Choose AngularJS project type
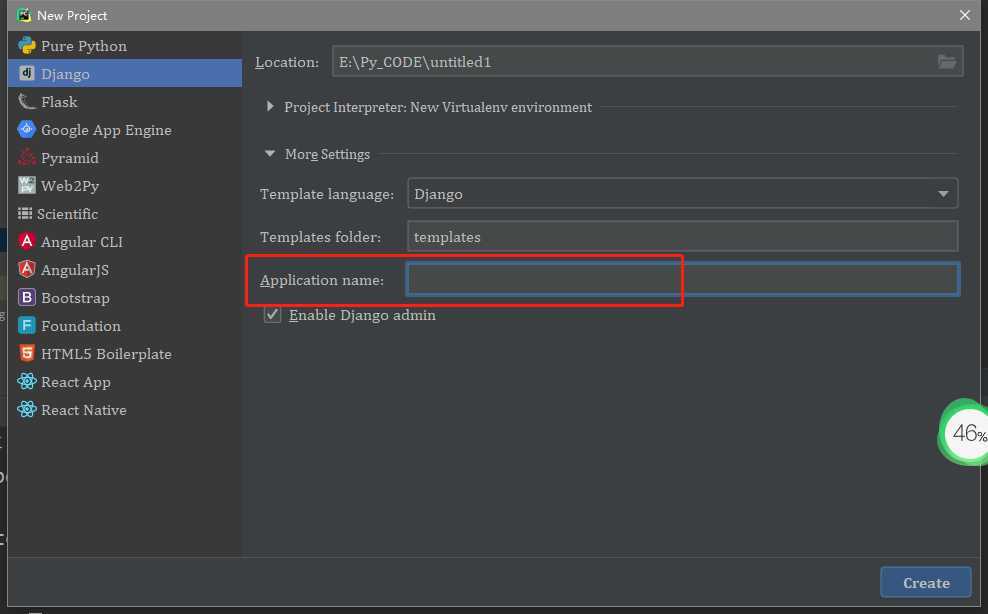This screenshot has height=614, width=988. tap(75, 270)
